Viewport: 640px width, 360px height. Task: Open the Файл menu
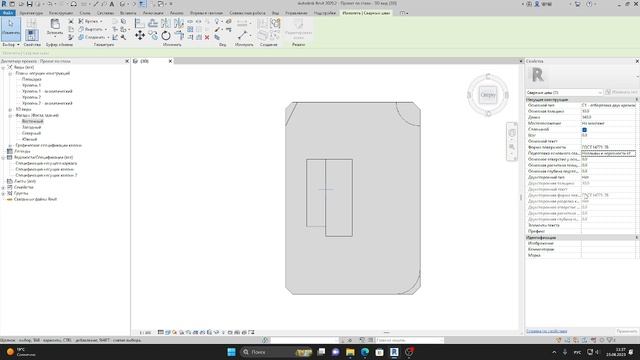coord(7,13)
